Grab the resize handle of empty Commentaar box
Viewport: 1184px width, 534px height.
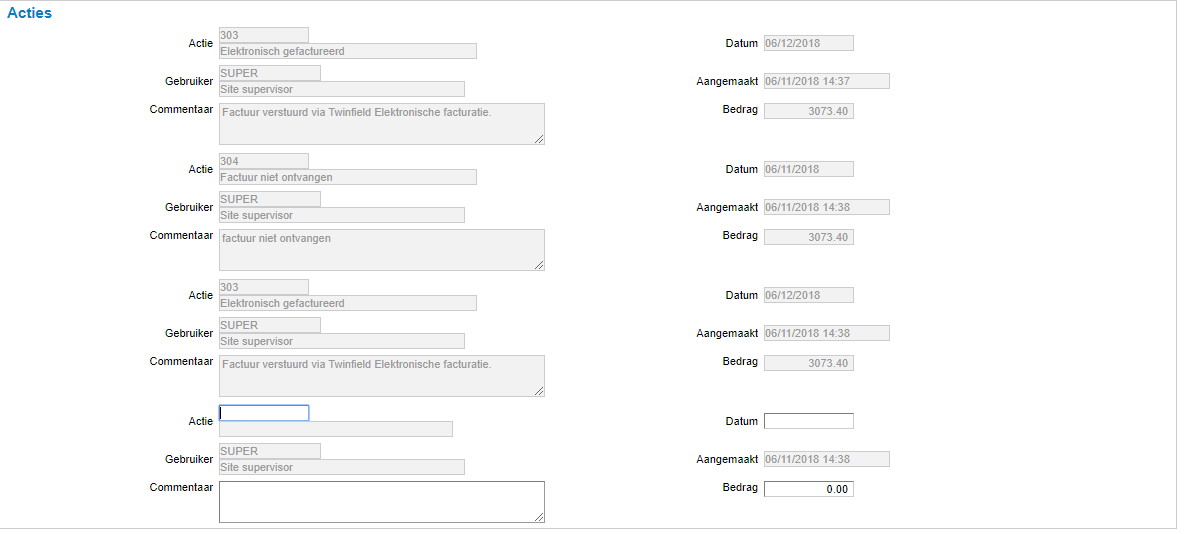(x=540, y=517)
